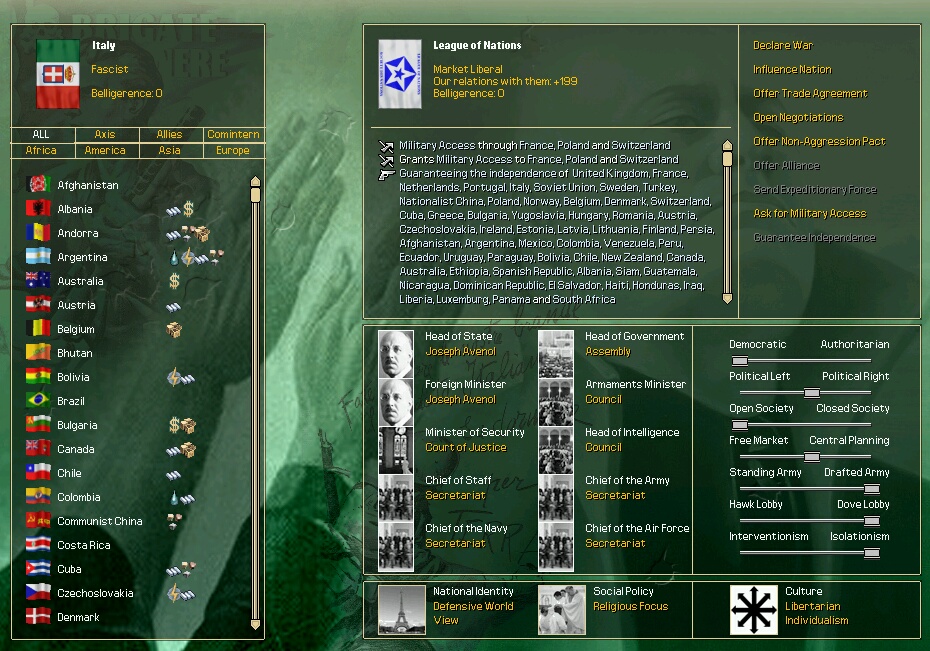This screenshot has height=651, width=930.
Task: Open the Allies tab
Action: pos(170,135)
